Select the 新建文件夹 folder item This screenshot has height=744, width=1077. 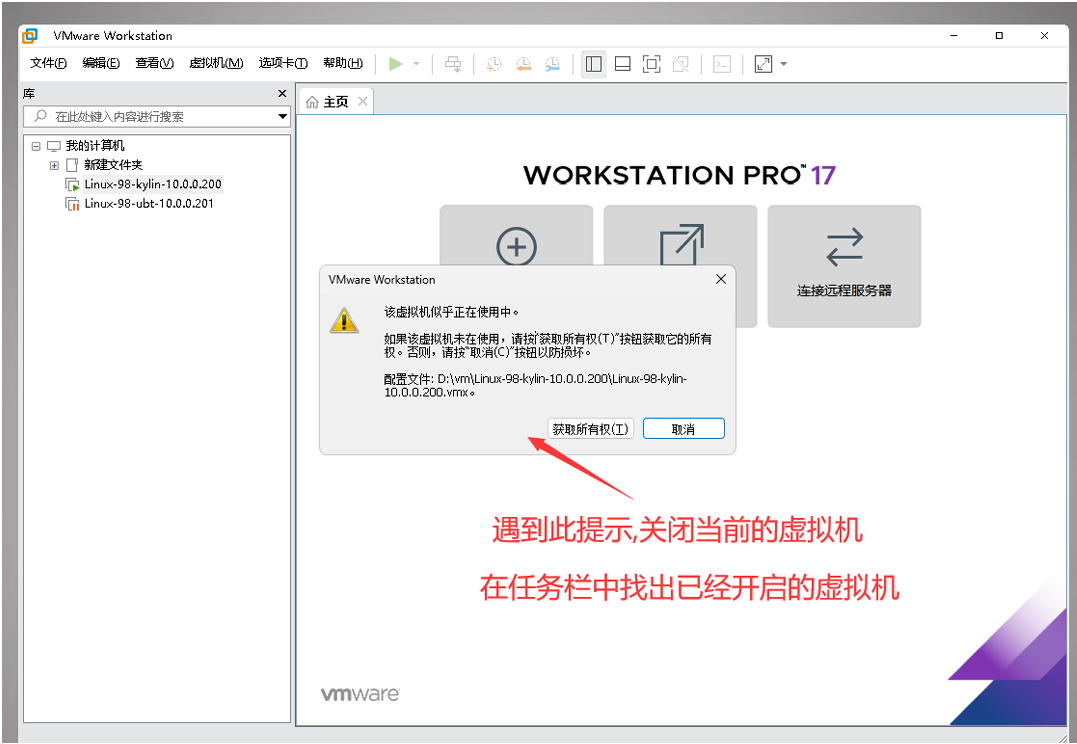113,165
